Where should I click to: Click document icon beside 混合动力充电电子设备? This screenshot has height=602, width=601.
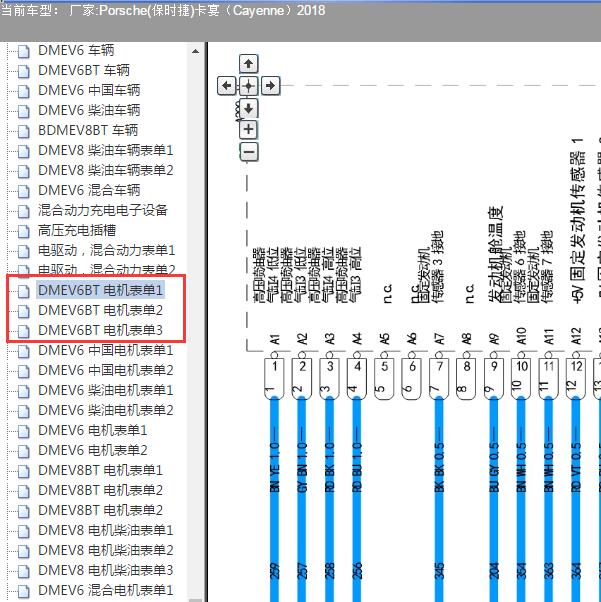(x=24, y=211)
